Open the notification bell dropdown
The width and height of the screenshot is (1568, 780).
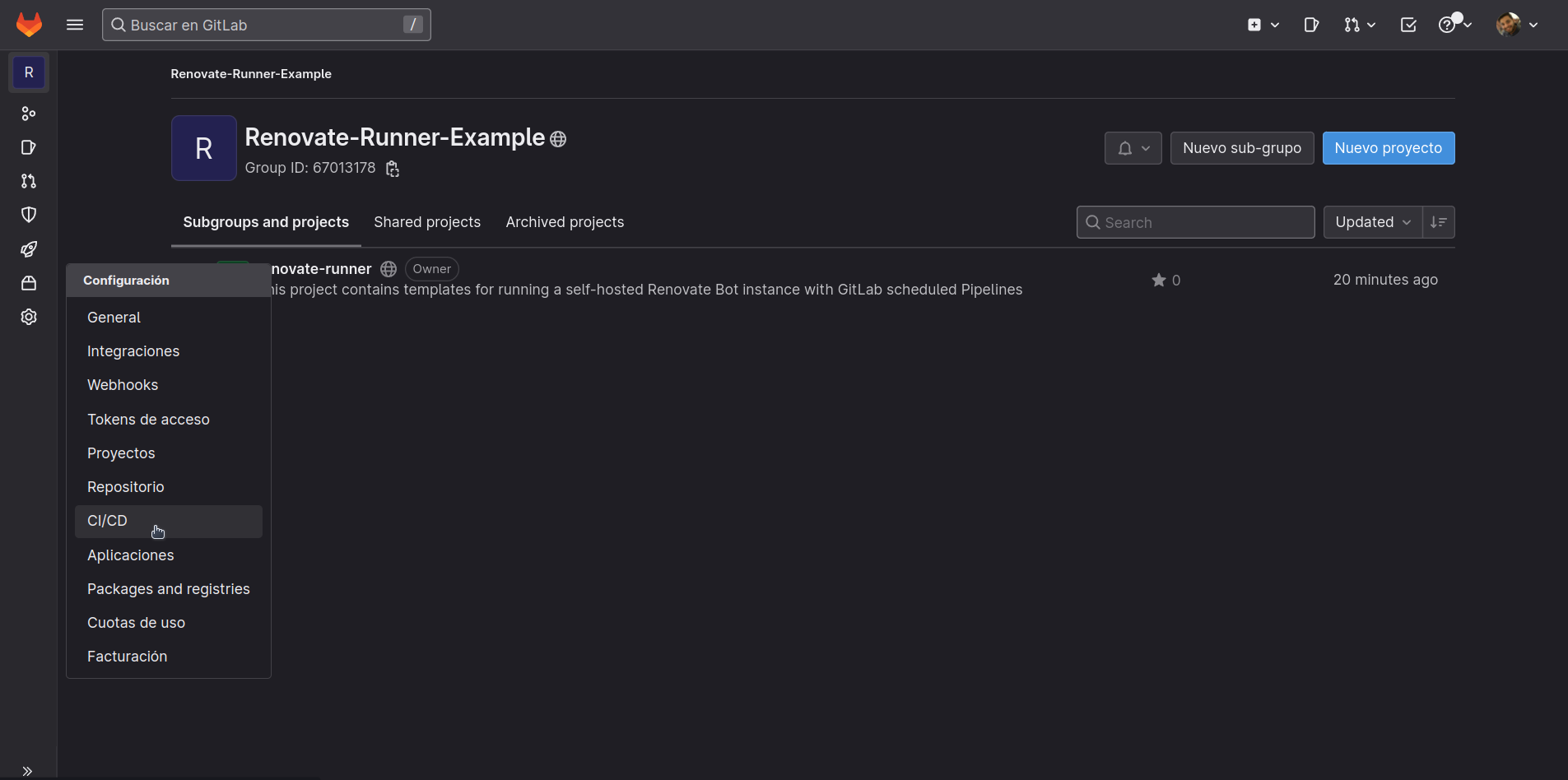pyautogui.click(x=1133, y=148)
